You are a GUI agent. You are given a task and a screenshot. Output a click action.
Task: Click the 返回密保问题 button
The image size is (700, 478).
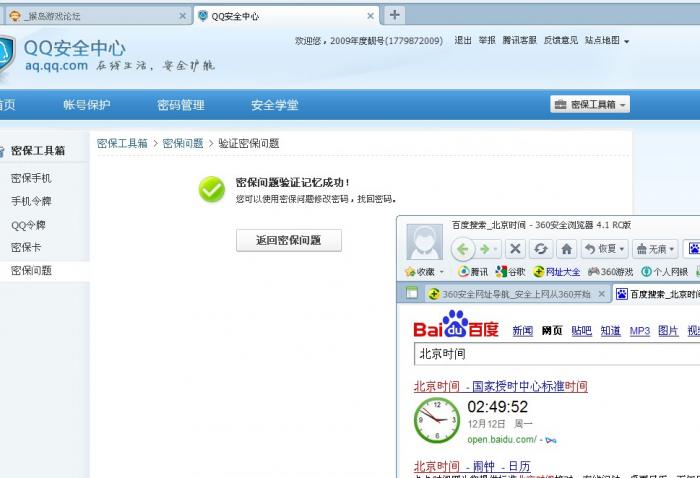[289, 240]
